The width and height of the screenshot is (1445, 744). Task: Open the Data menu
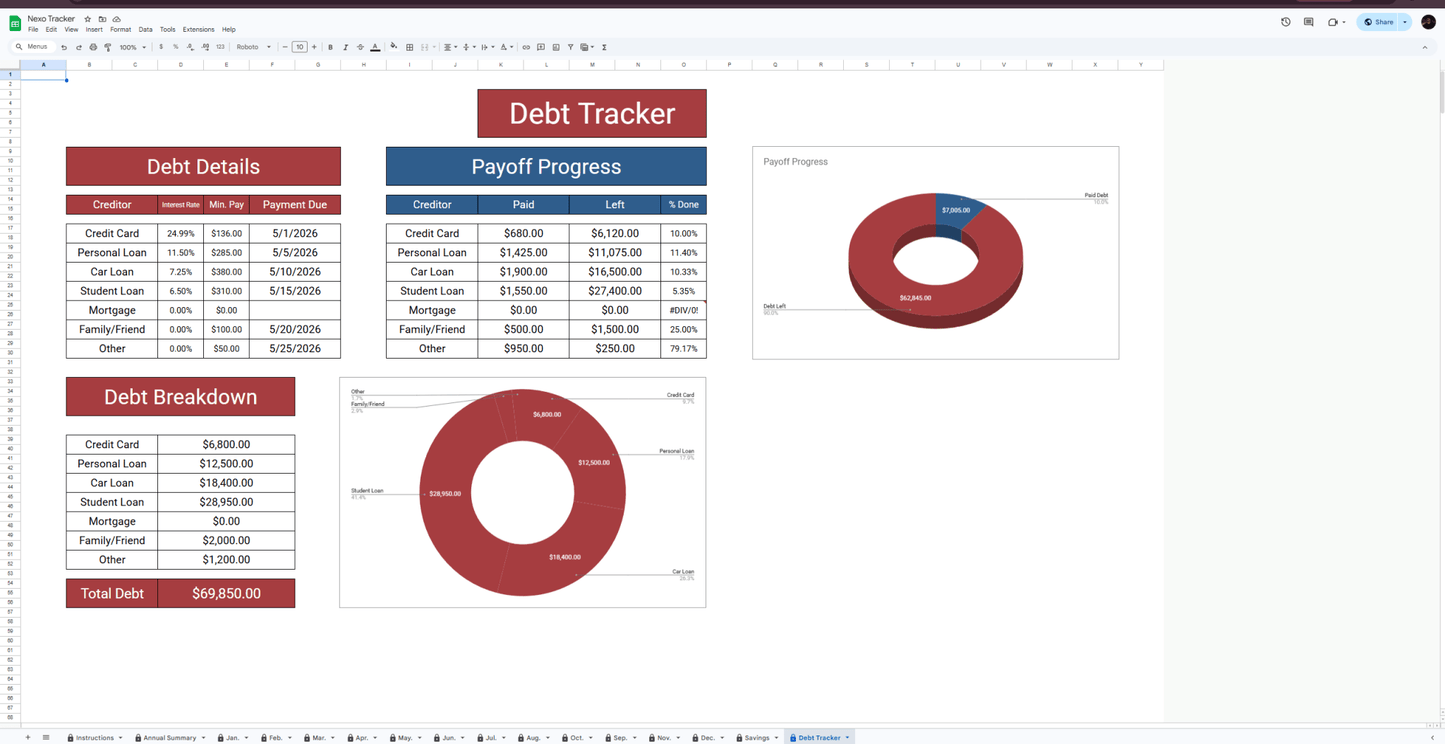pos(146,30)
